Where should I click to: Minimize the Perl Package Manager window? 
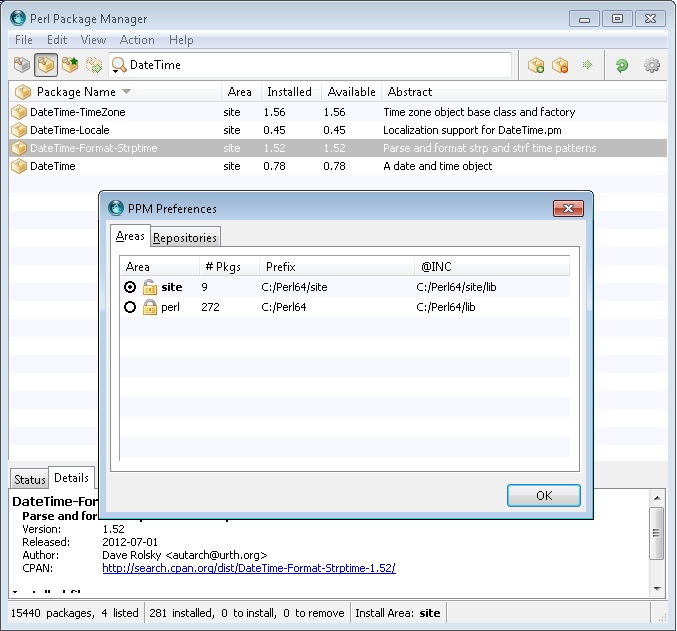point(584,19)
